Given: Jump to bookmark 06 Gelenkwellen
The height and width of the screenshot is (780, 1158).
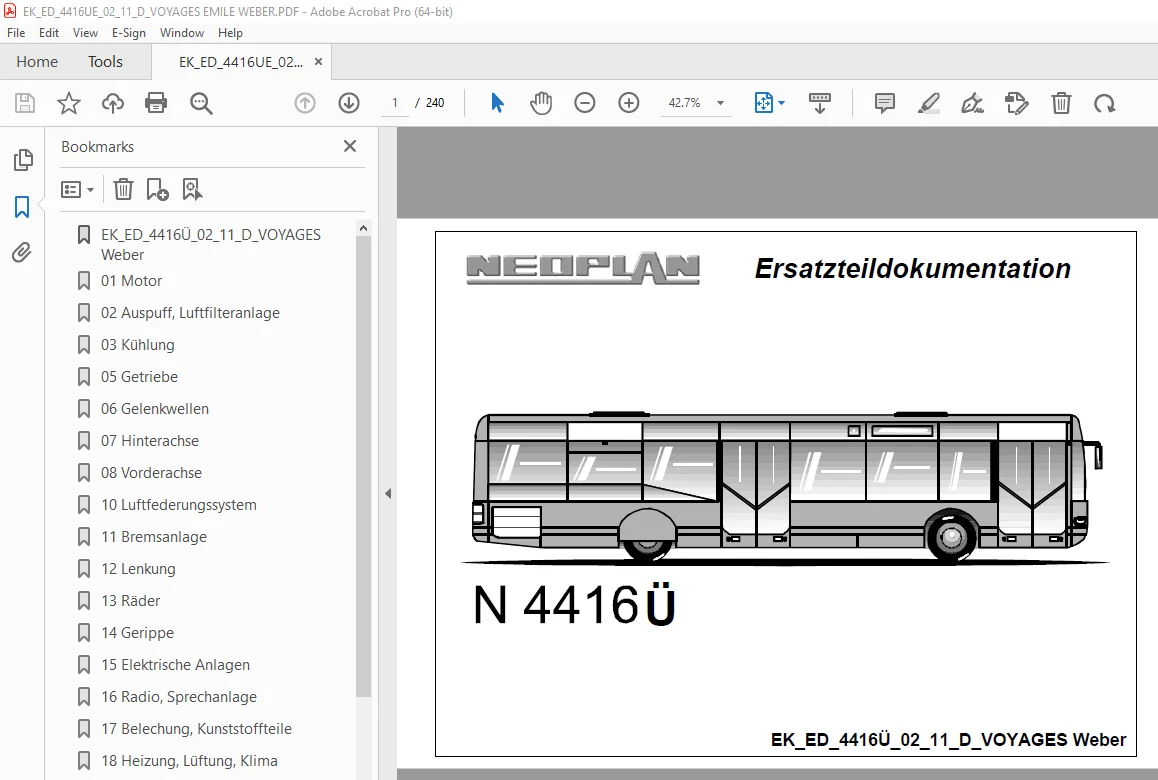Looking at the screenshot, I should tap(155, 408).
